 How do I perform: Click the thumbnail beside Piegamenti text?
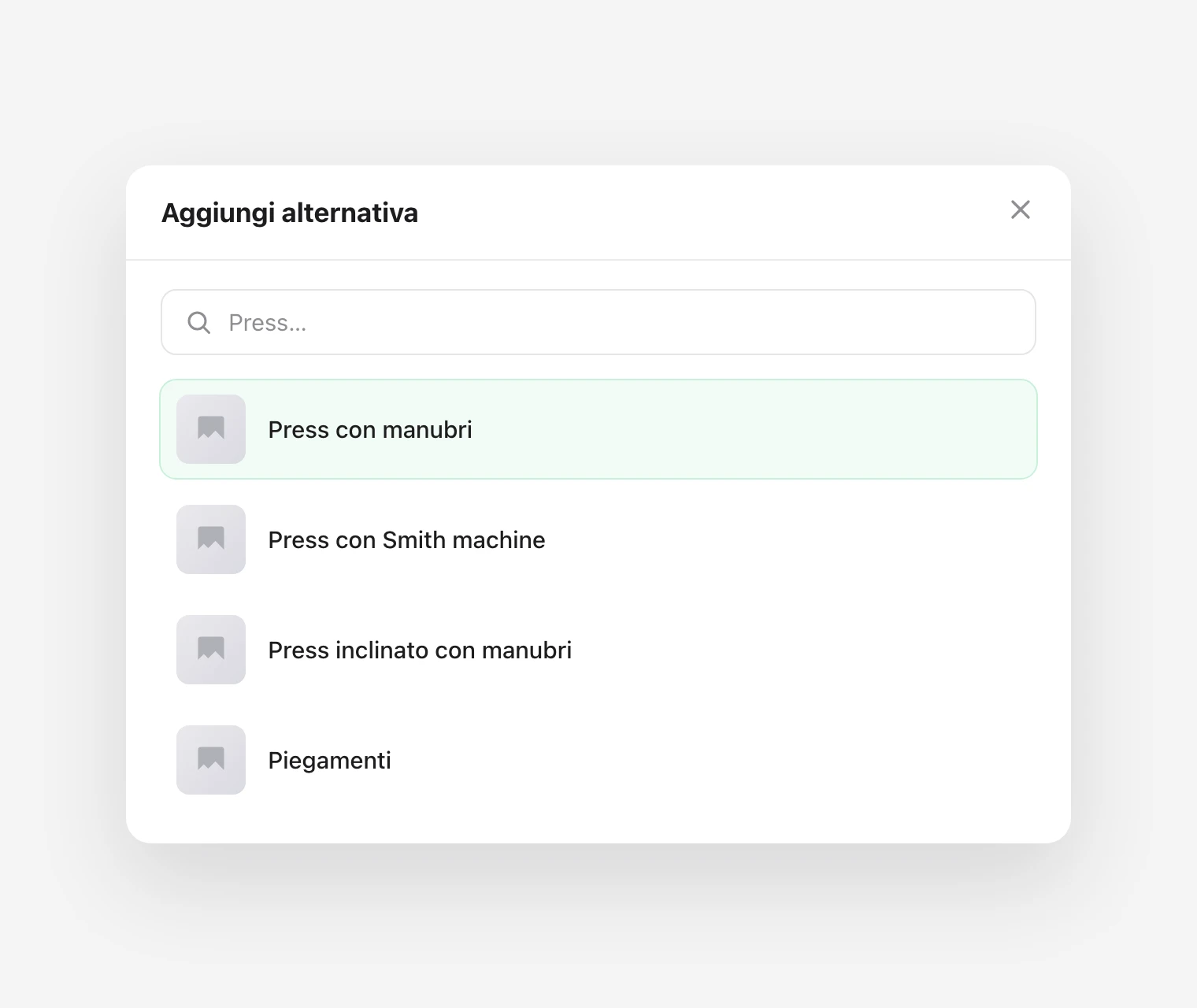pos(211,760)
